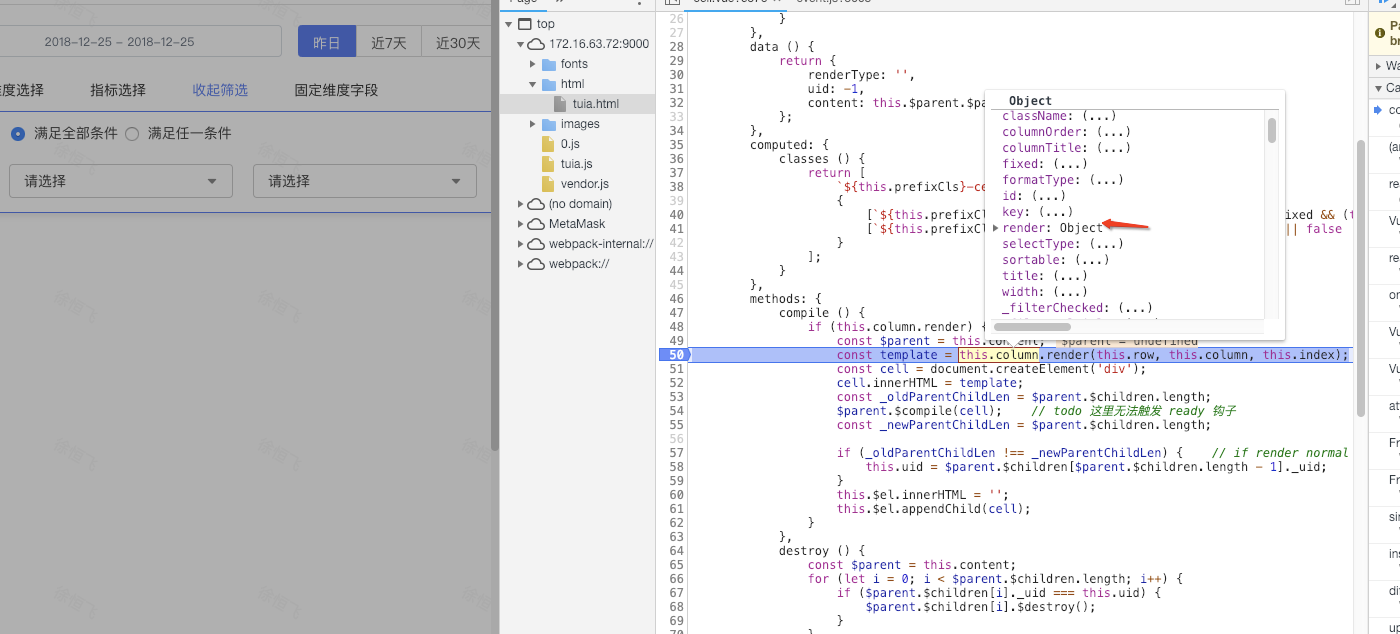Collapse the 172.16.63.72:9000 domain node
The height and width of the screenshot is (634, 1400).
(521, 44)
